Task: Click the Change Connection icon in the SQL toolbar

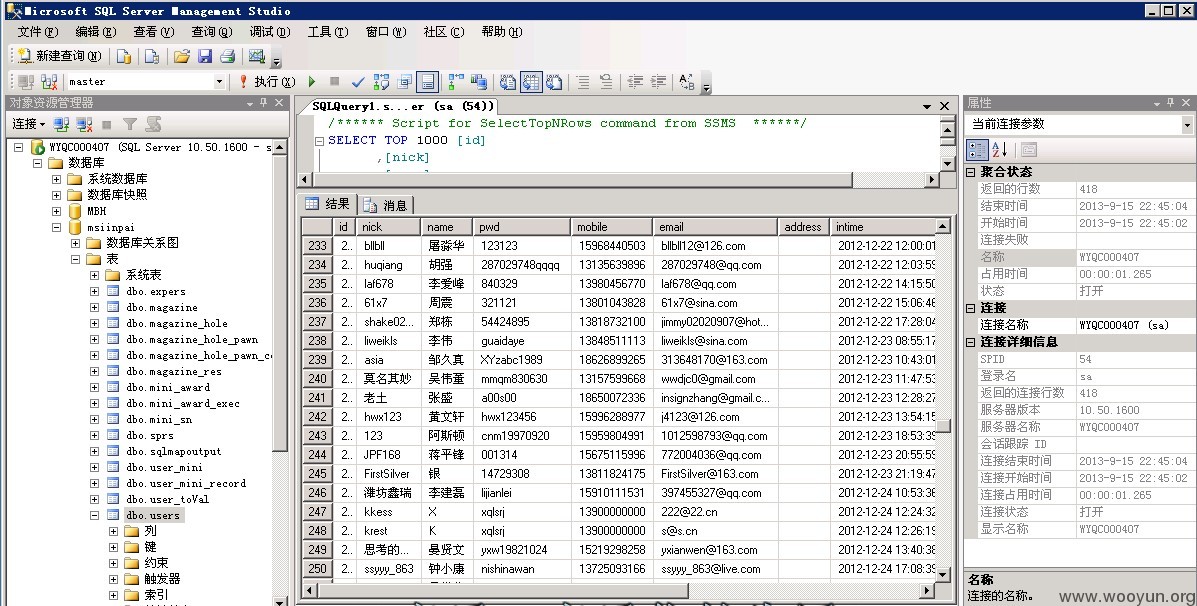Action: (x=50, y=82)
